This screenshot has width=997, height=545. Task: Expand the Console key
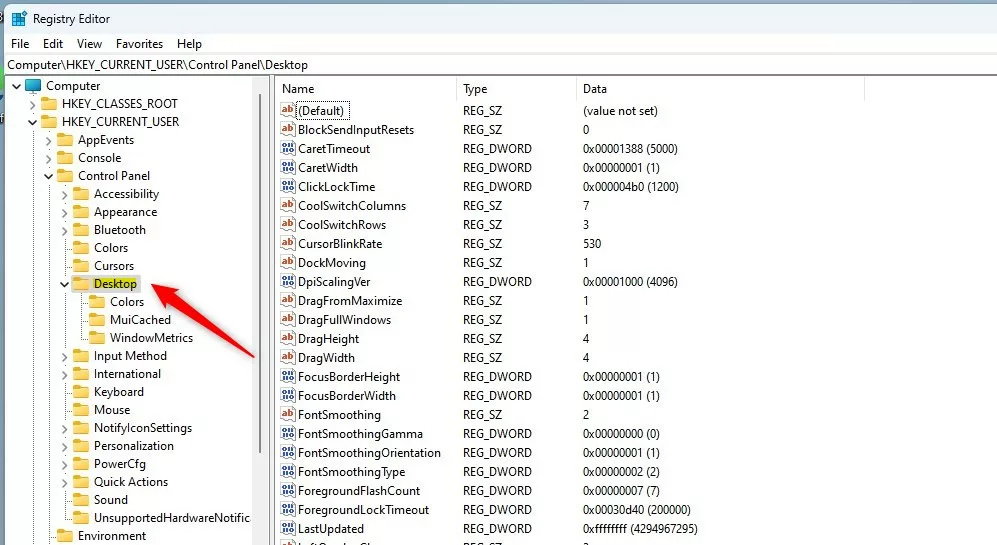[48, 158]
